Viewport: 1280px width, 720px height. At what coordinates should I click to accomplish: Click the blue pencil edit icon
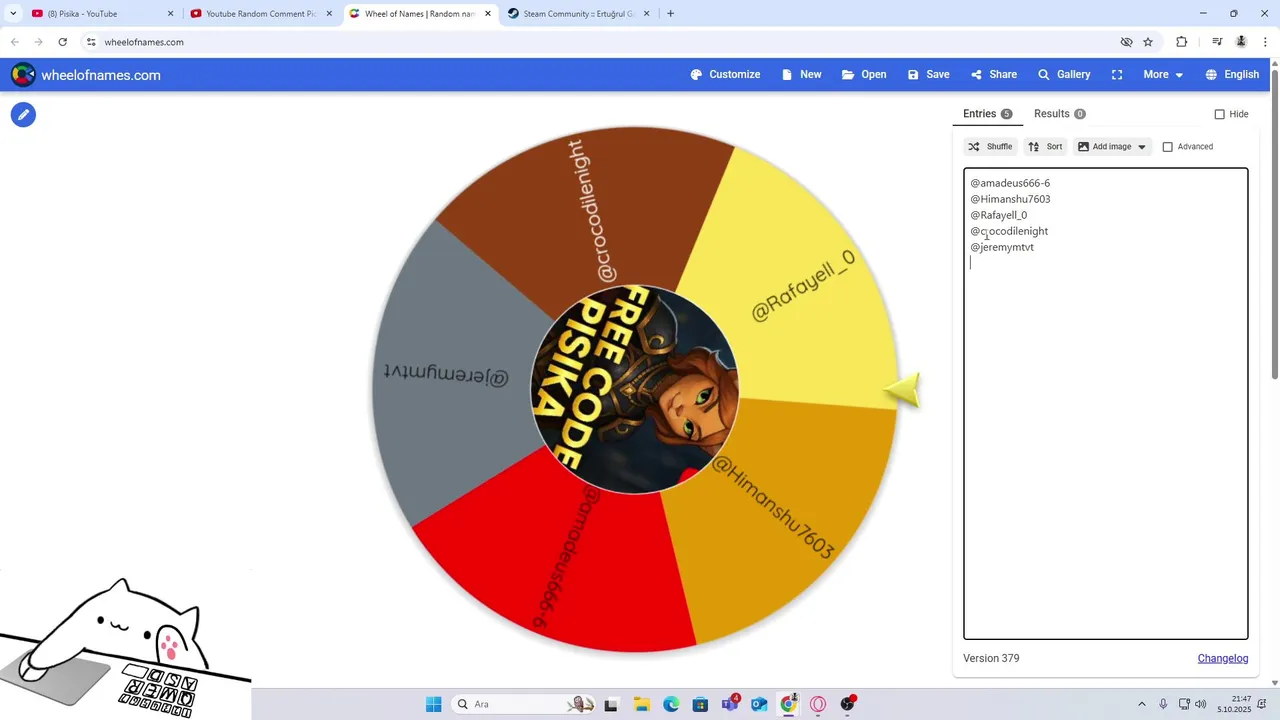click(x=23, y=115)
